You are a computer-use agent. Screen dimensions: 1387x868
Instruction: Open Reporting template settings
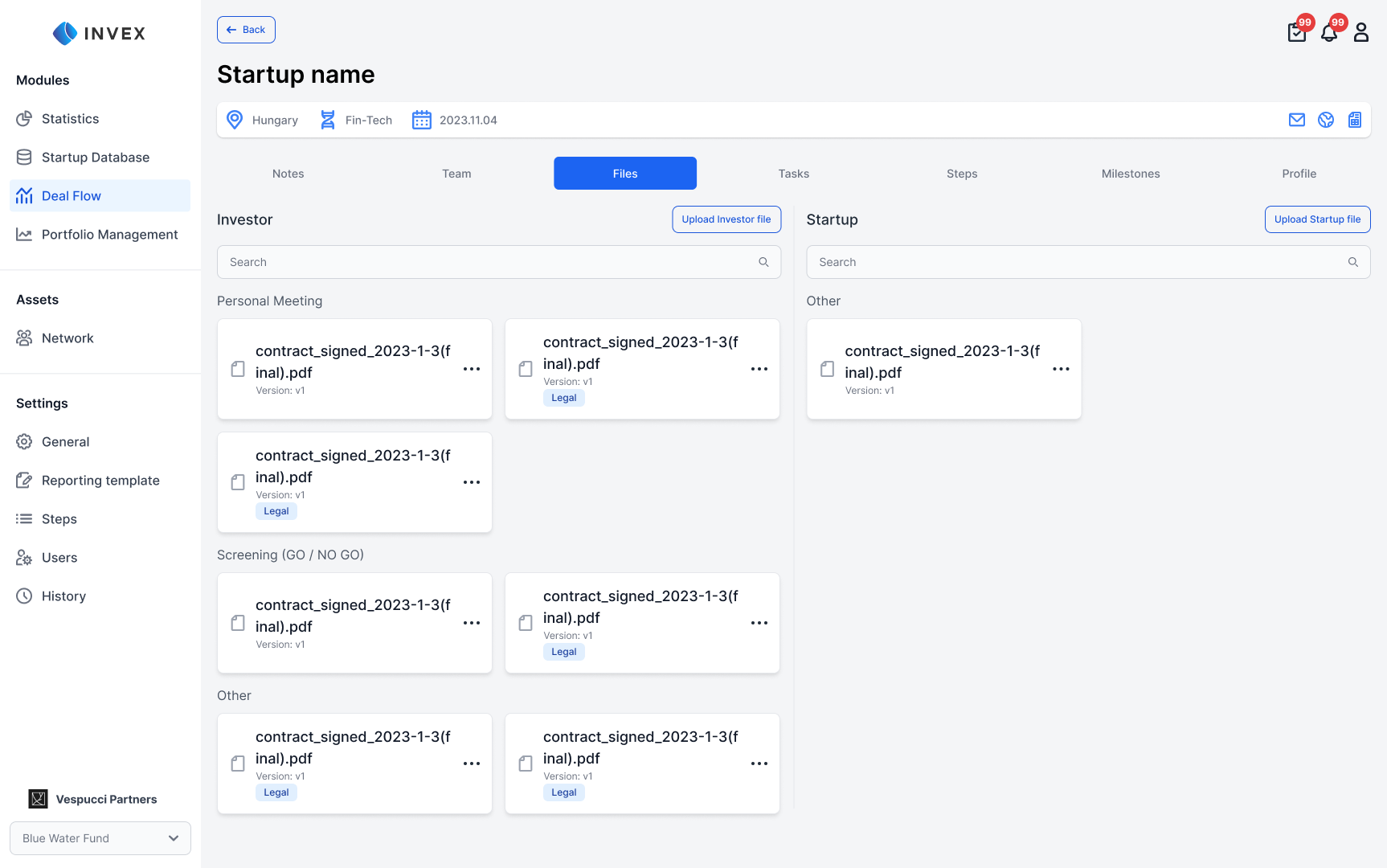coord(100,481)
